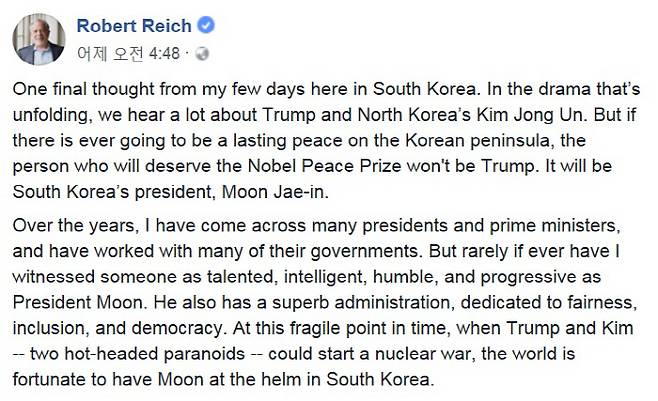Viewport: 658px width, 401px height.
Task: Click the blue verified badge checkmark
Action: click(206, 25)
